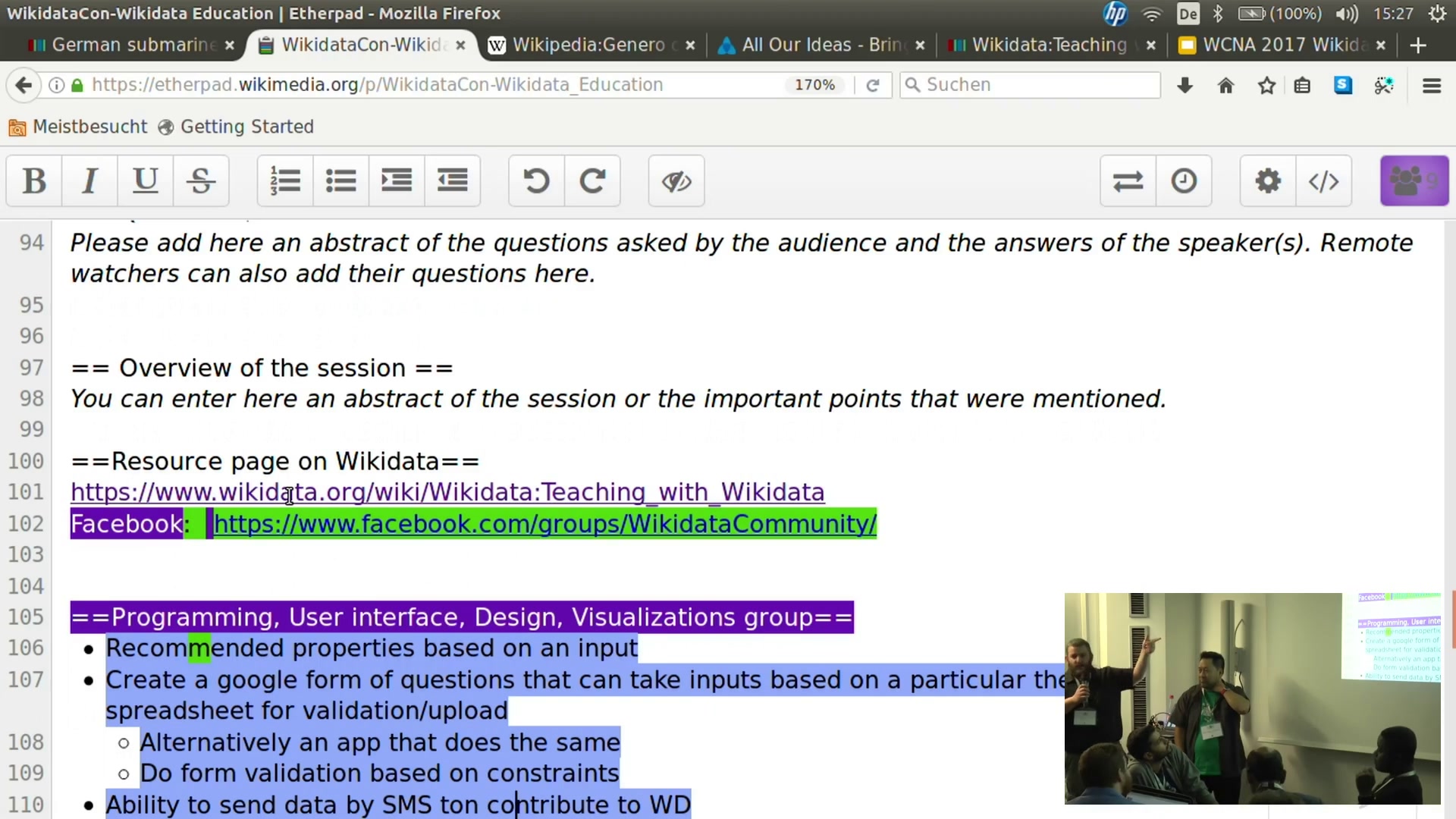Clear authorship colors with eye icon

pos(676,181)
